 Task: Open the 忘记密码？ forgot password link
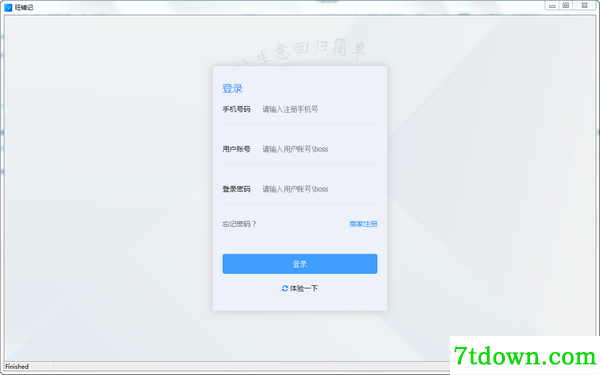click(x=240, y=224)
